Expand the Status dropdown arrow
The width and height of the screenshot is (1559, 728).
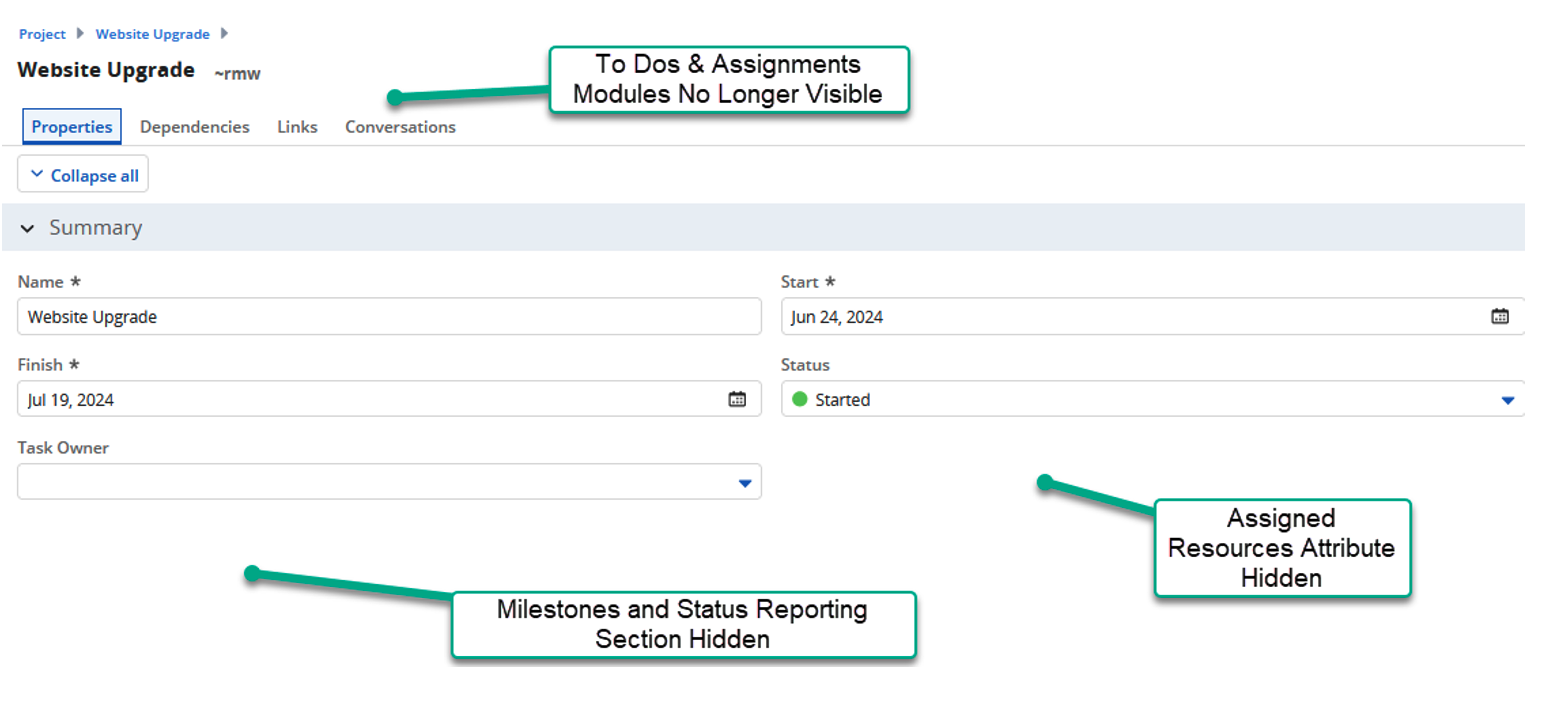(1508, 400)
